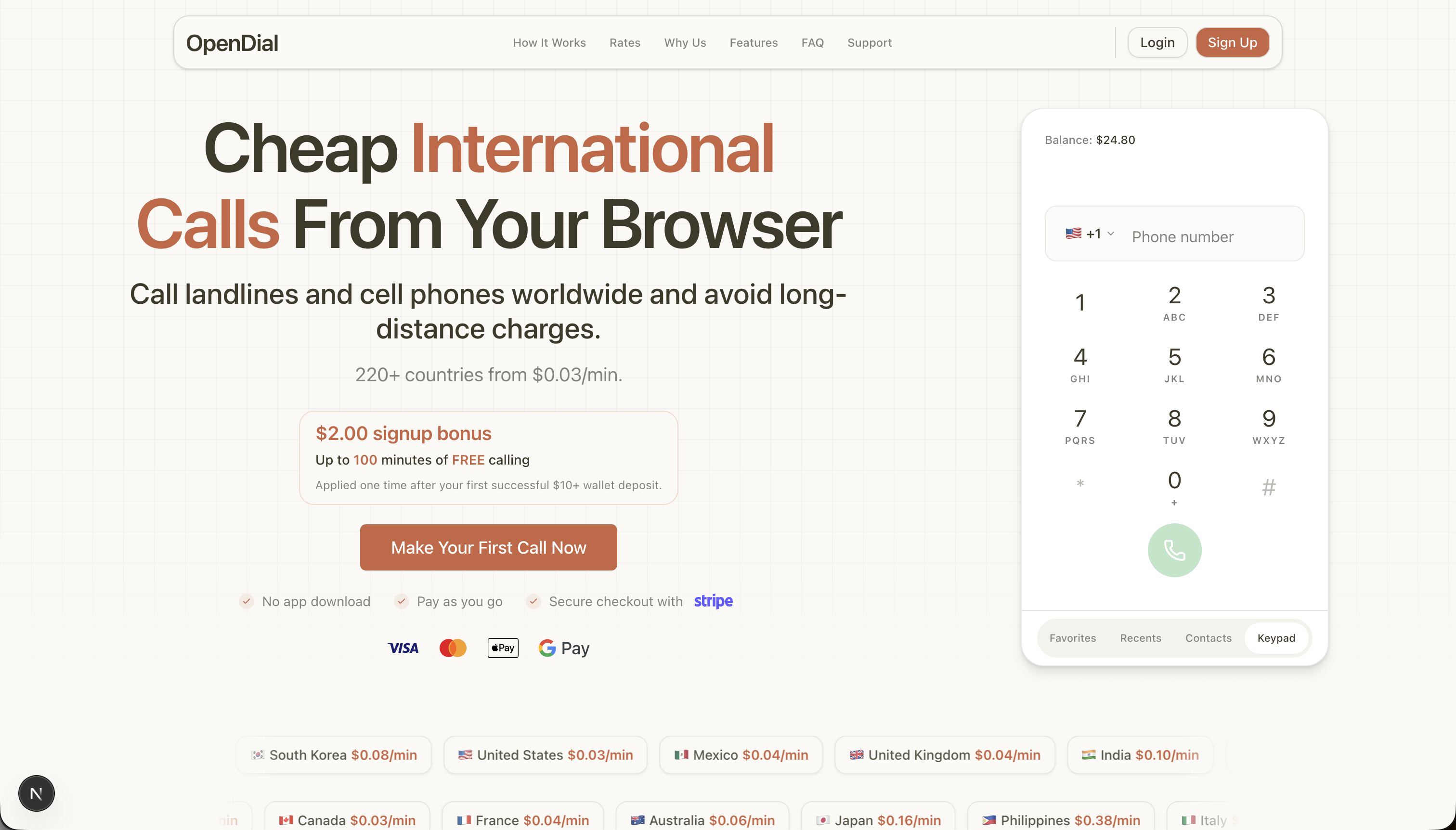Click the Google Pay logo
This screenshot has width=1456, height=830.
pos(564,648)
